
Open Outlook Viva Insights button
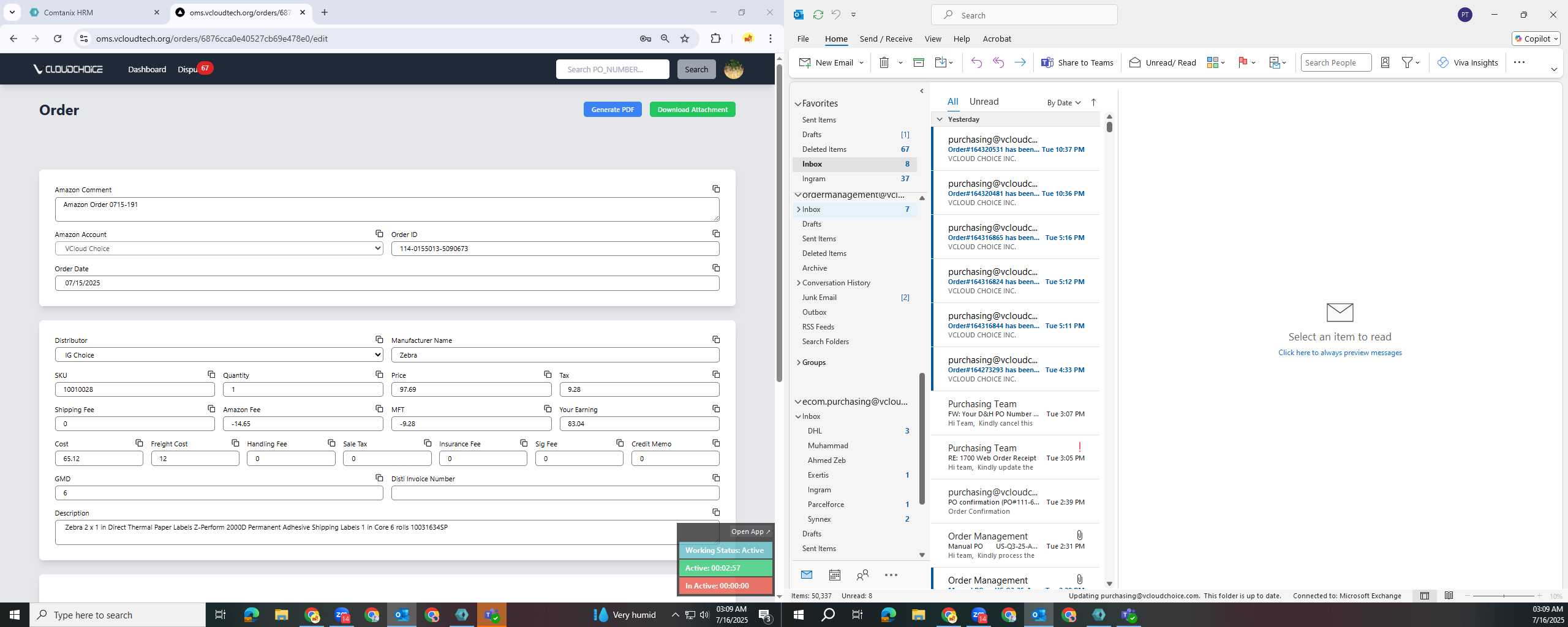tap(1468, 62)
